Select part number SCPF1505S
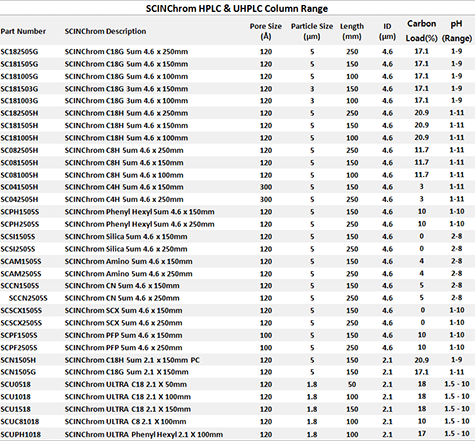475x441 pixels. tap(19, 335)
